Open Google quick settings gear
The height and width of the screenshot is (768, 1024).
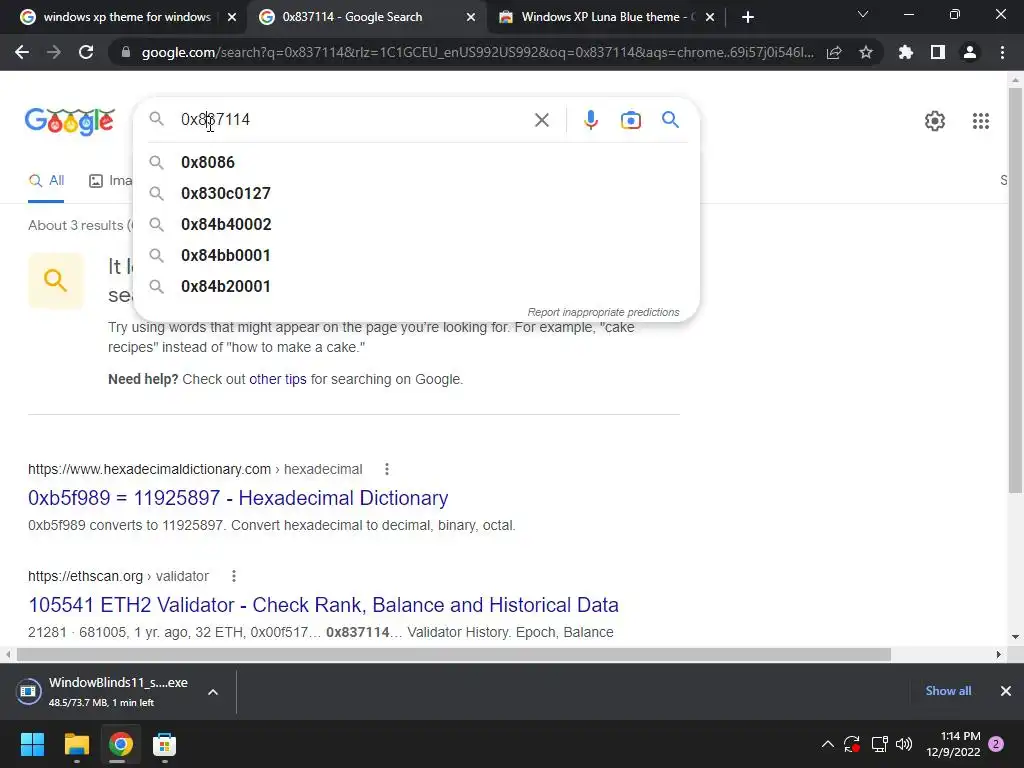pyautogui.click(x=935, y=121)
